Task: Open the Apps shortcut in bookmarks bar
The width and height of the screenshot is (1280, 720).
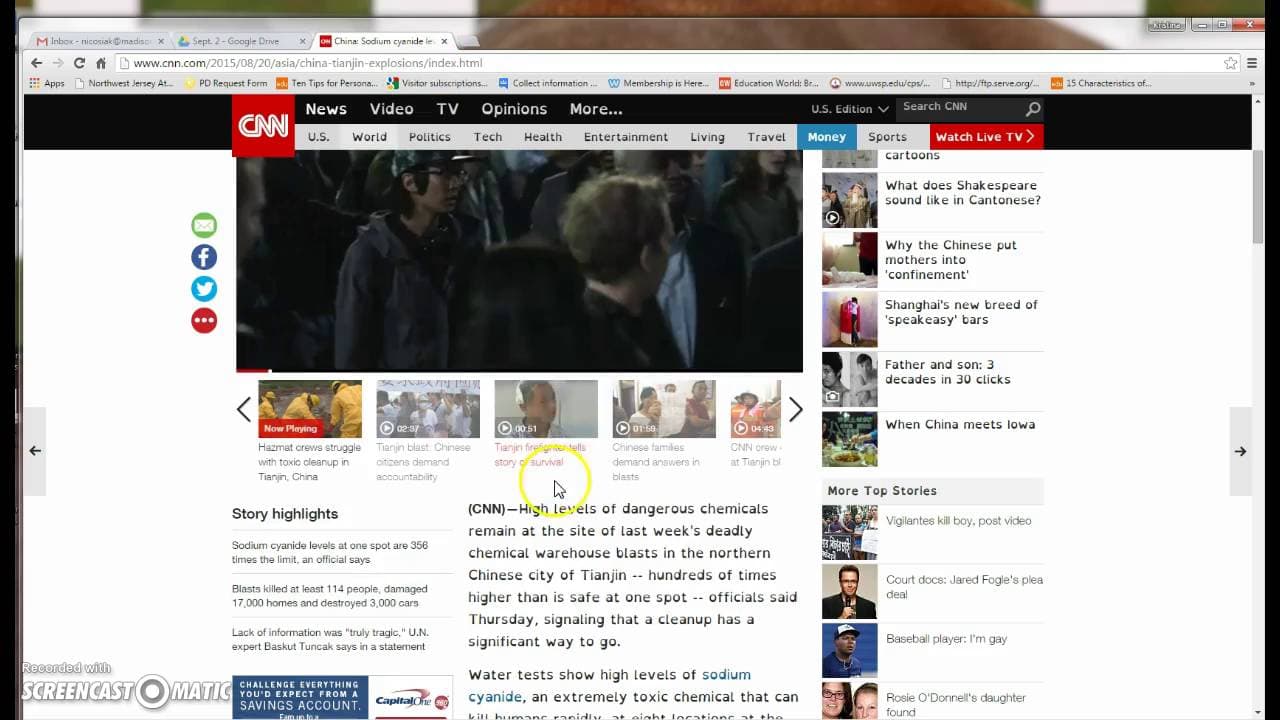Action: tap(47, 83)
